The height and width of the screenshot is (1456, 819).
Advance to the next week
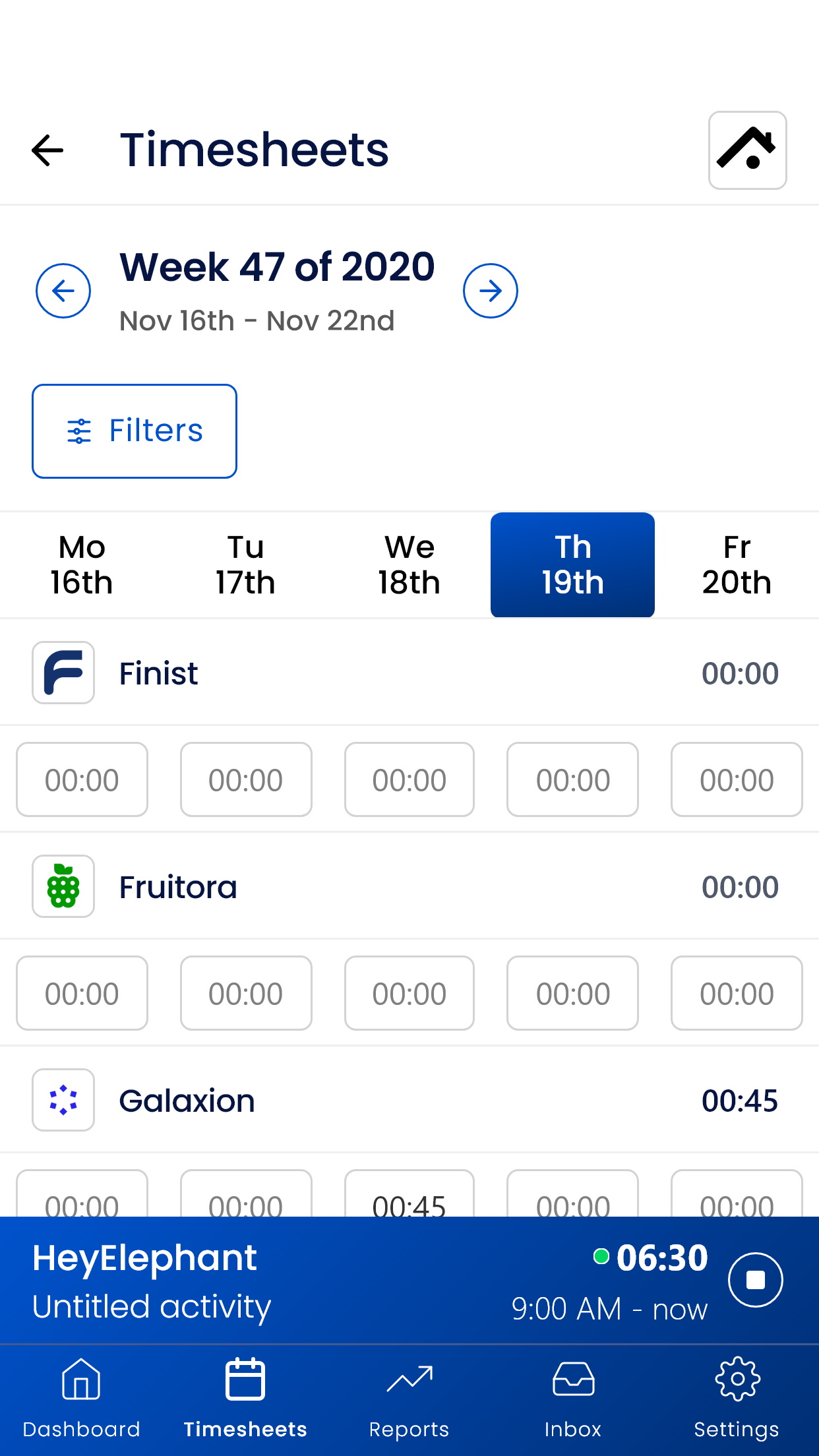491,291
